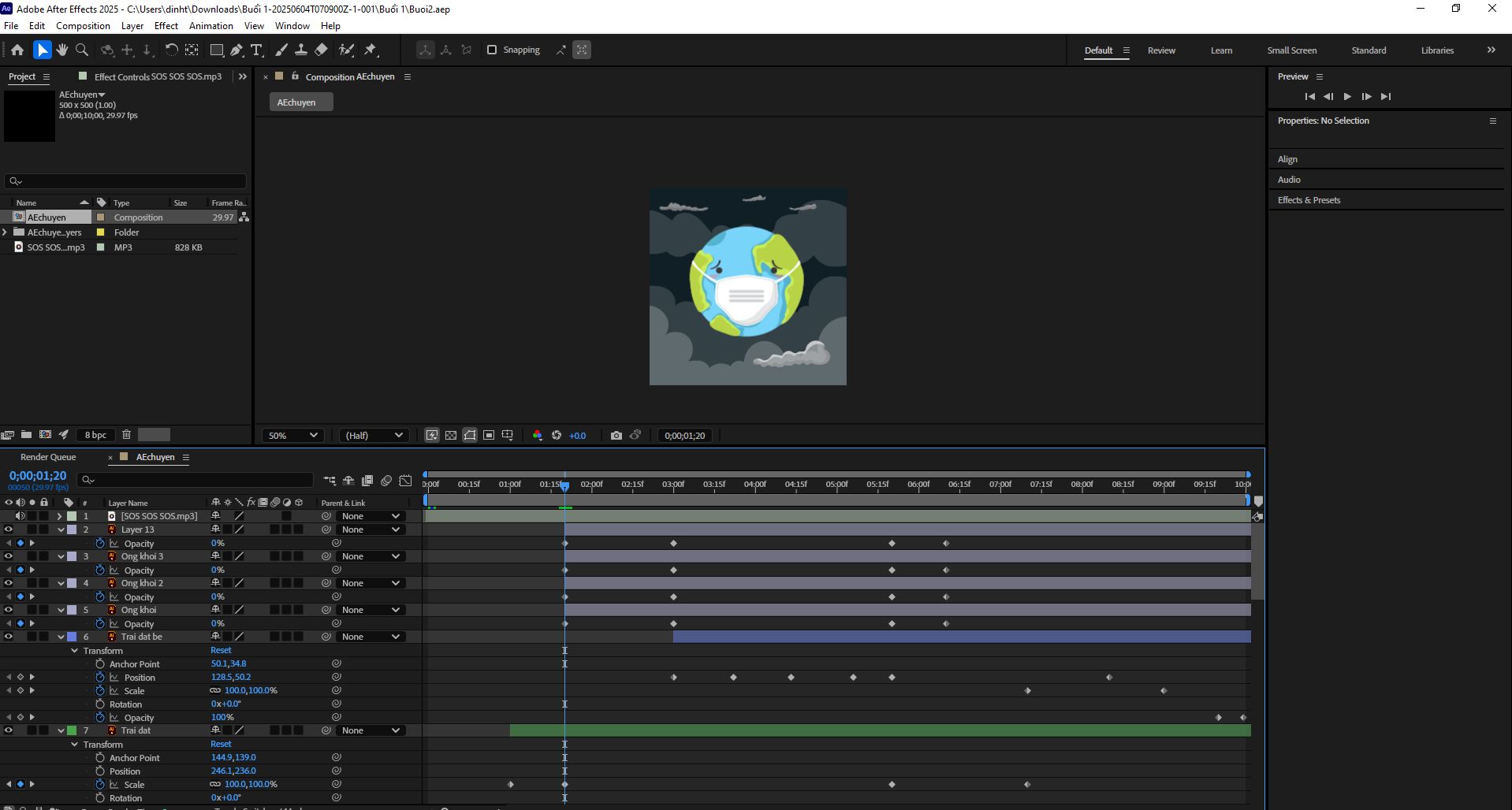Play the composition preview

(x=1347, y=96)
